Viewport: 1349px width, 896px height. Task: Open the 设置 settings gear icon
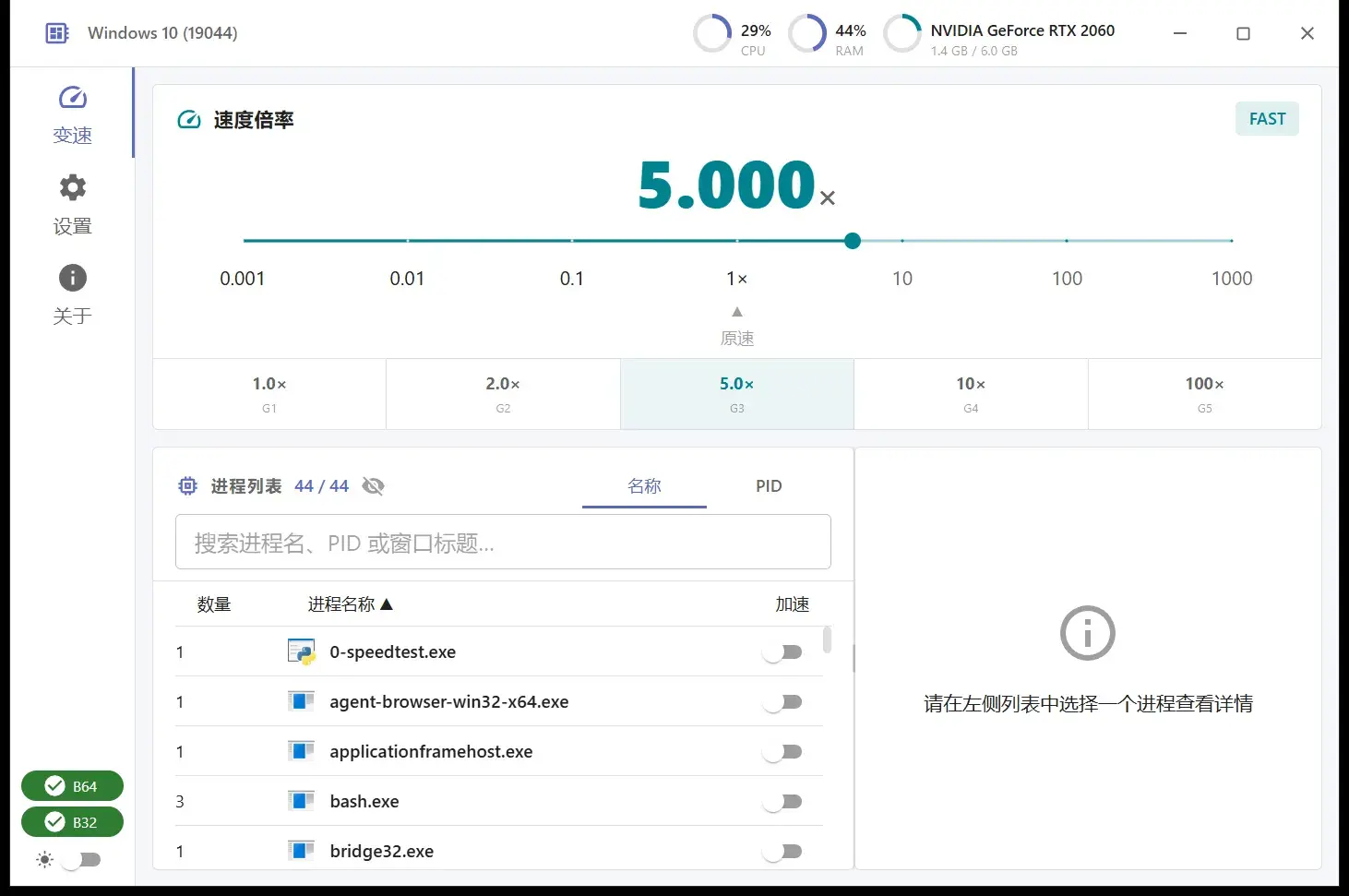coord(73,187)
